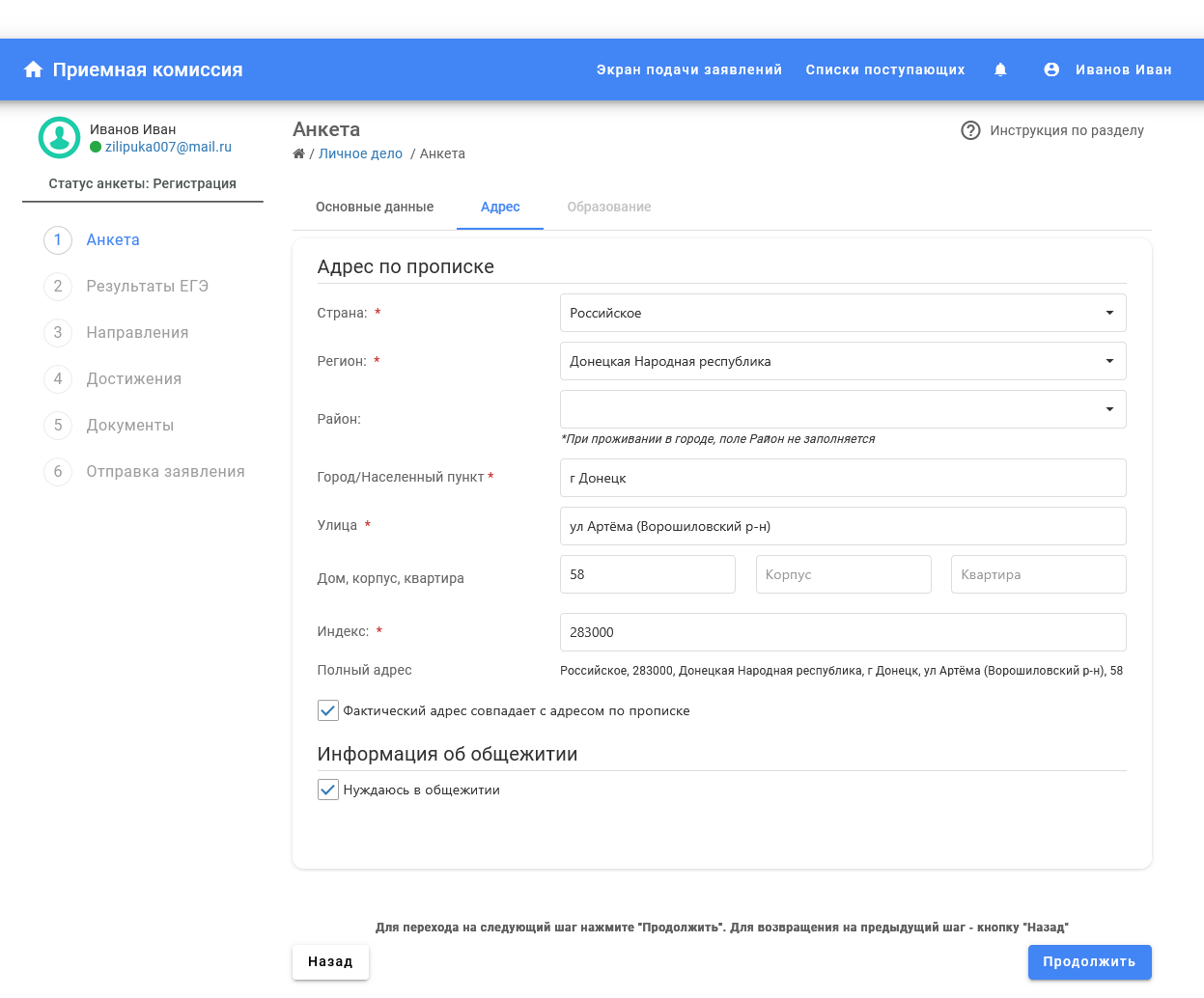The height and width of the screenshot is (998, 1204).
Task: Click the Иванов Иван name in sidebar
Action: (133, 129)
